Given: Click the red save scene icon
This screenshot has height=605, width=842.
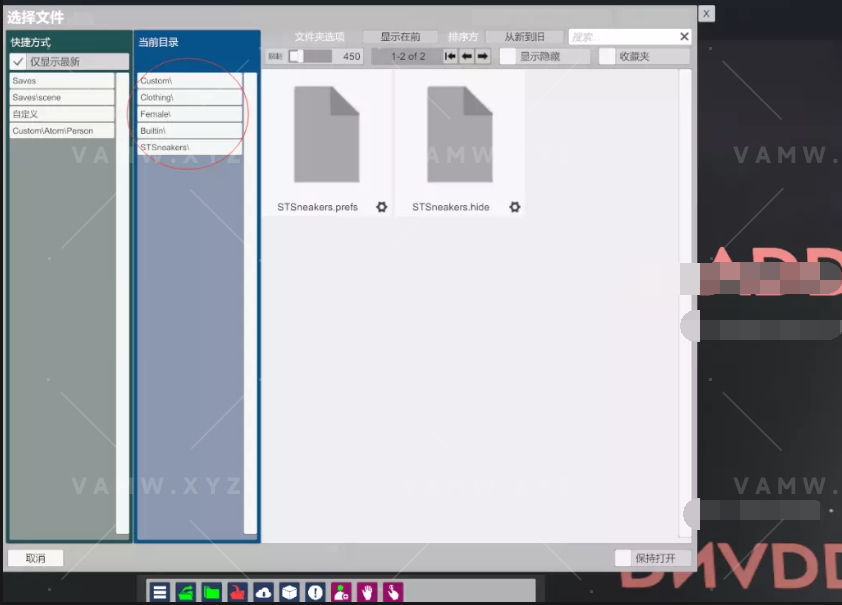Looking at the screenshot, I should (237, 592).
